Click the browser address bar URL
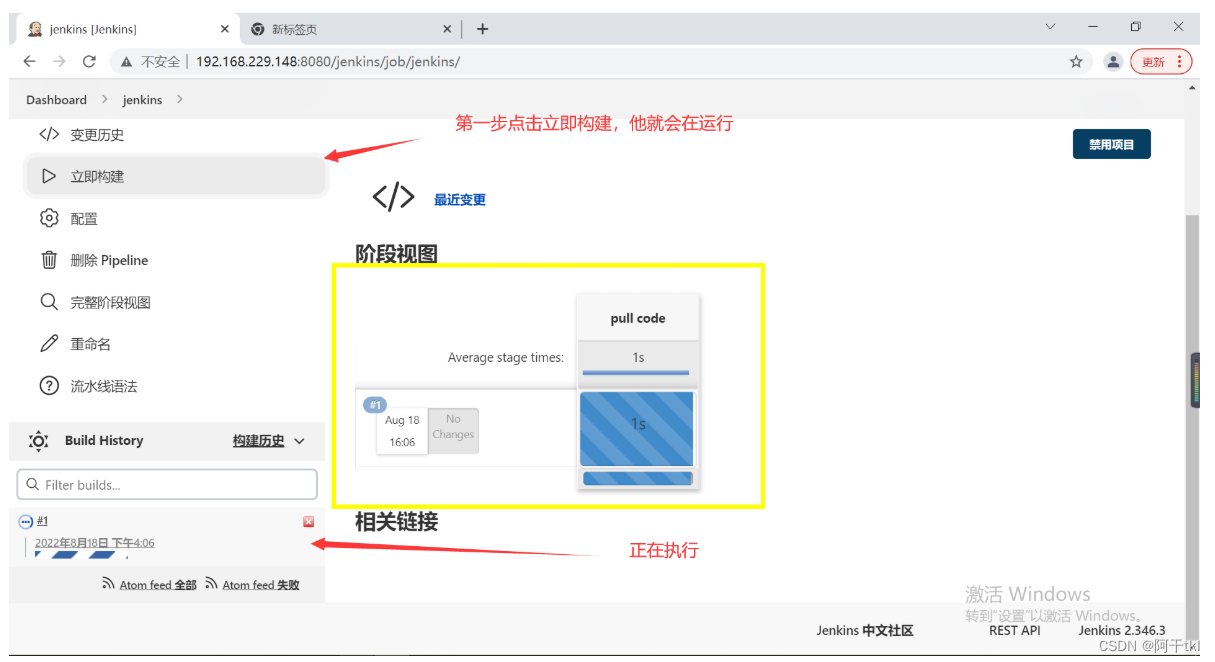1215x662 pixels. coord(328,61)
